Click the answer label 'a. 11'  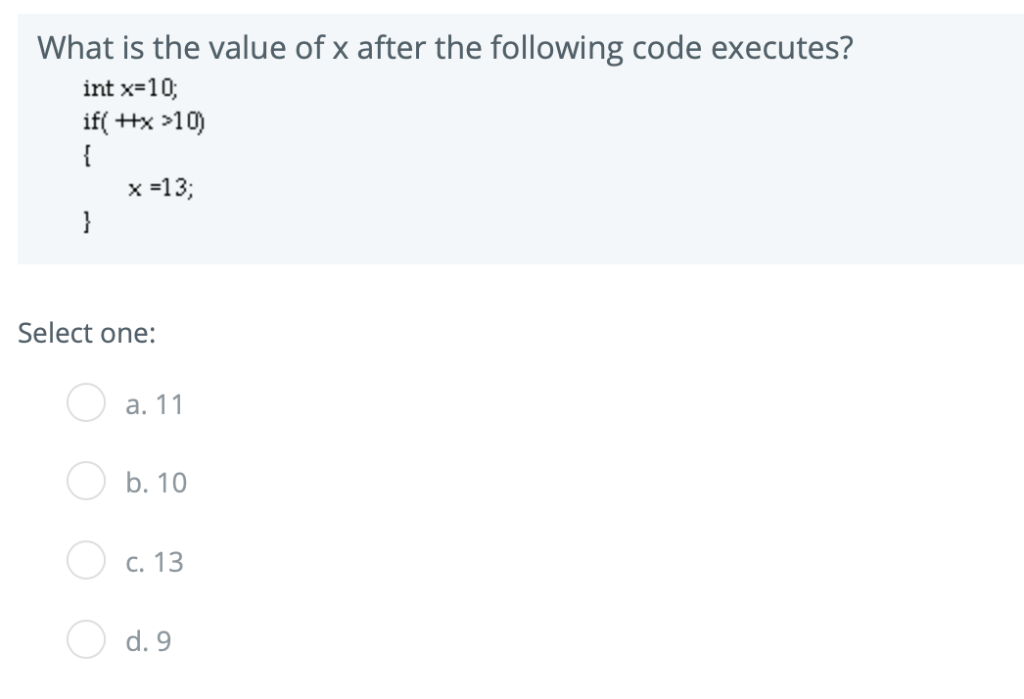click(154, 404)
